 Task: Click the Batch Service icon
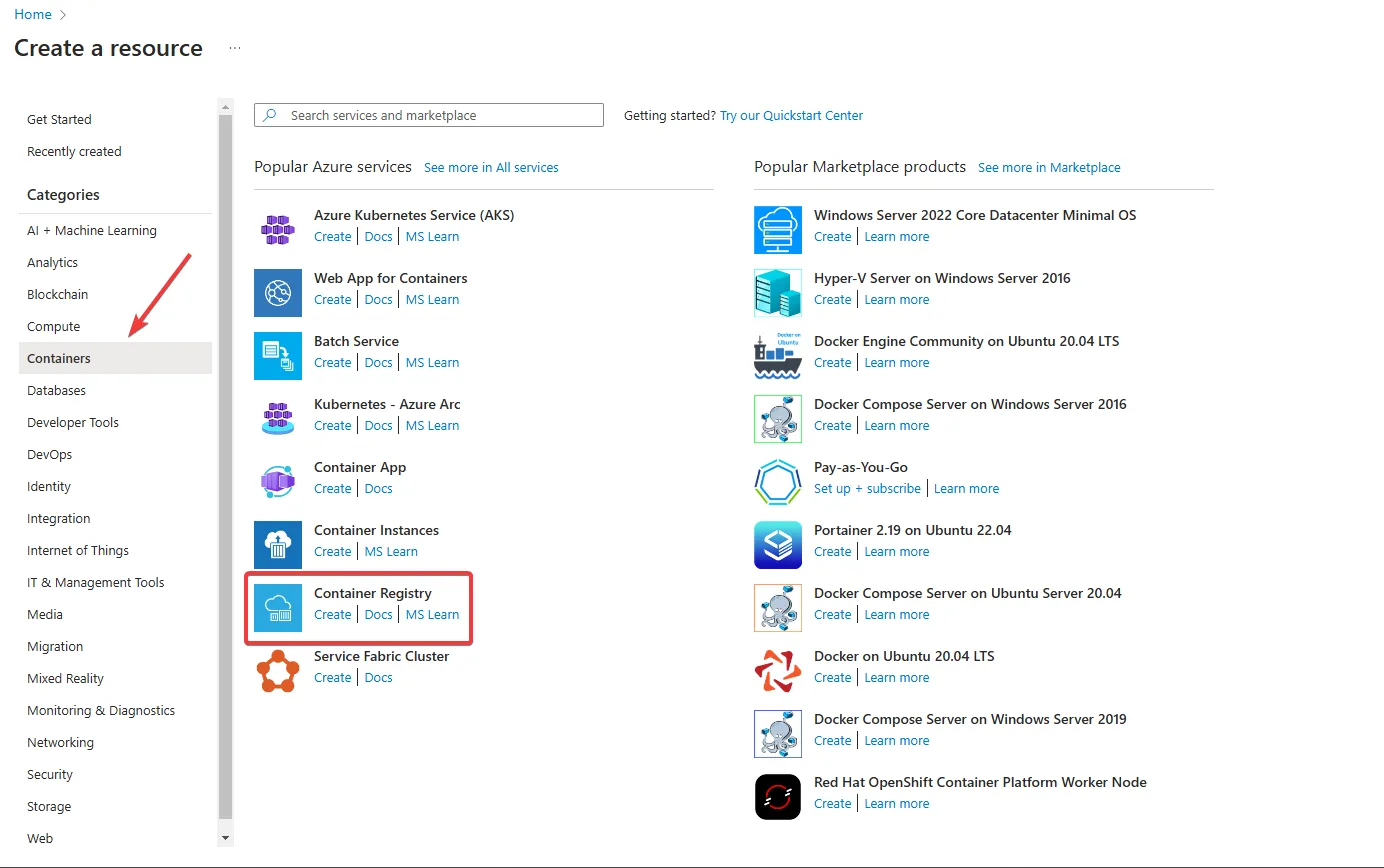278,356
